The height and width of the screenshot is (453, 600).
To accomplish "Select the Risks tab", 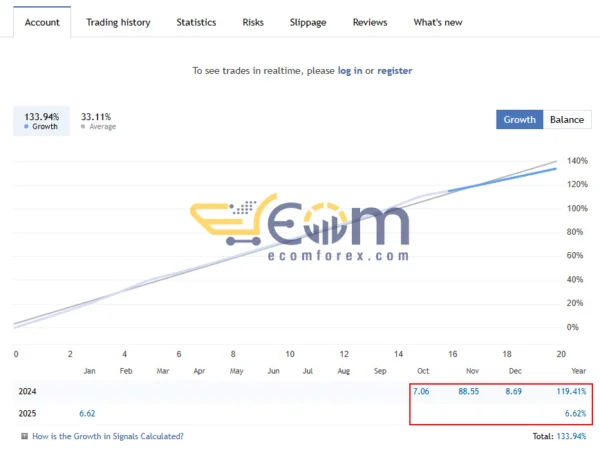I will [x=253, y=22].
